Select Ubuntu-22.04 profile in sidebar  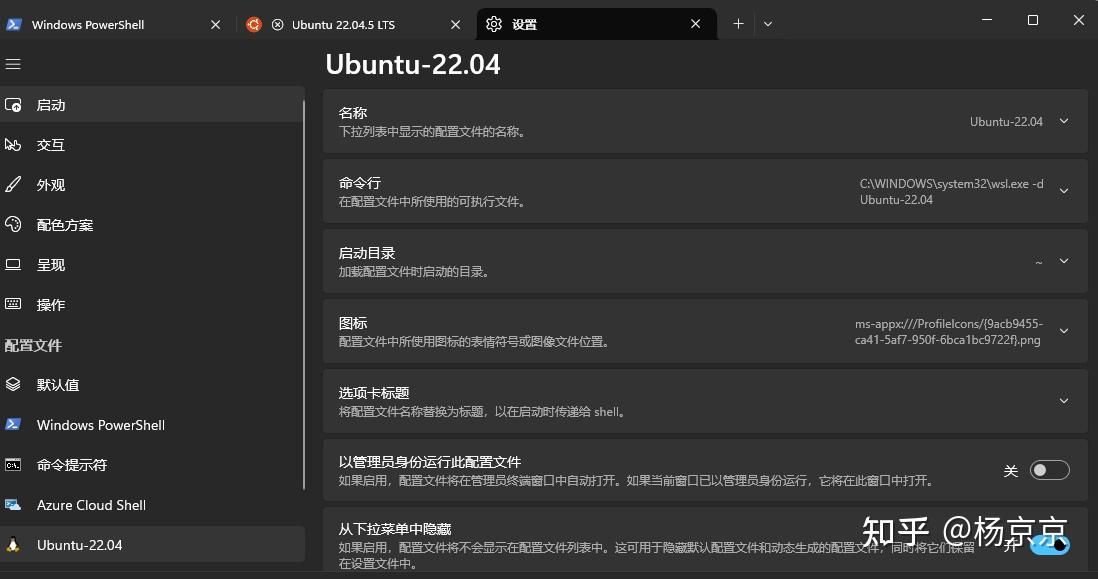point(152,545)
